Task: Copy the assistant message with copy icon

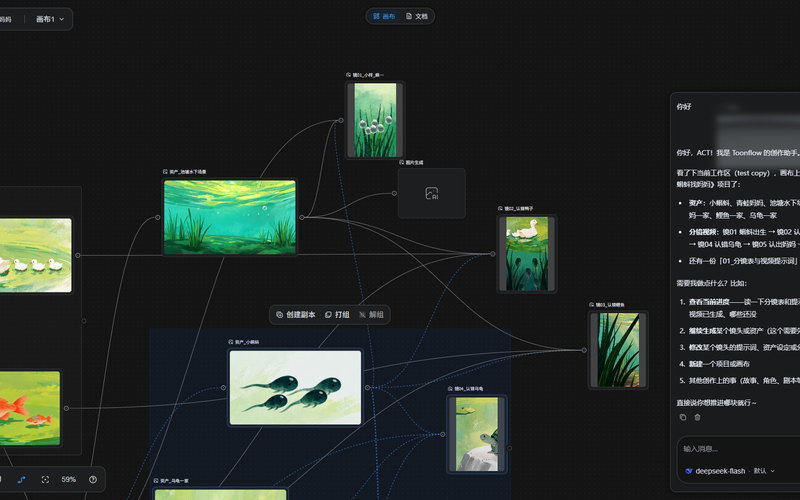Action: (x=683, y=417)
